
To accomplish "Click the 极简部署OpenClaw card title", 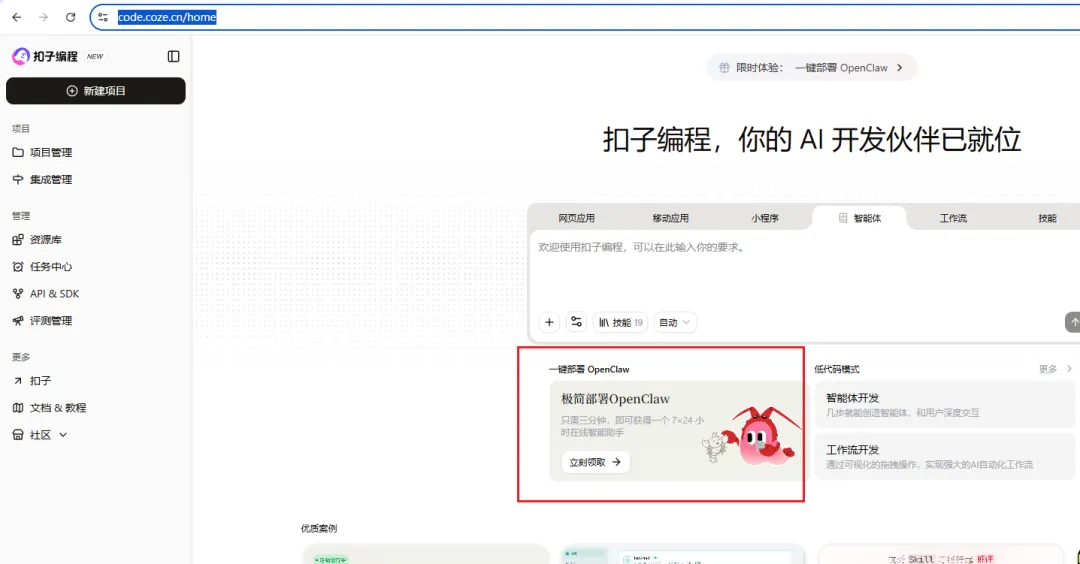I will click(x=615, y=399).
